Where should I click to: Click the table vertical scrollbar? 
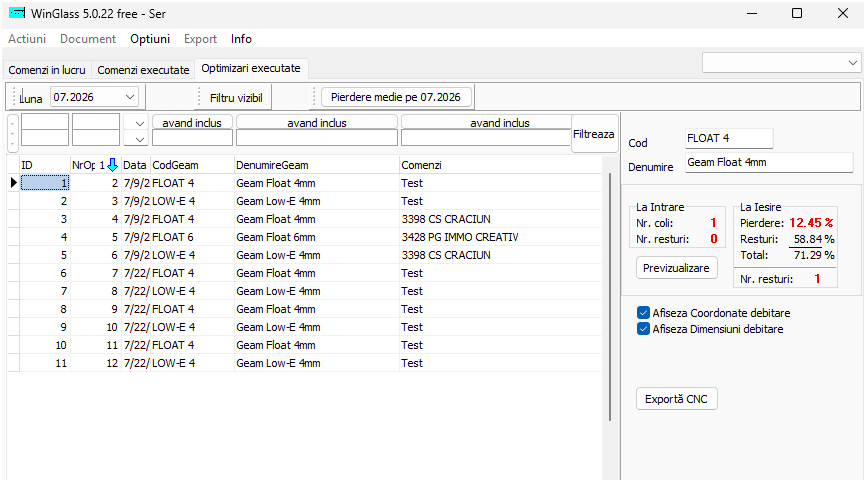tap(610, 297)
